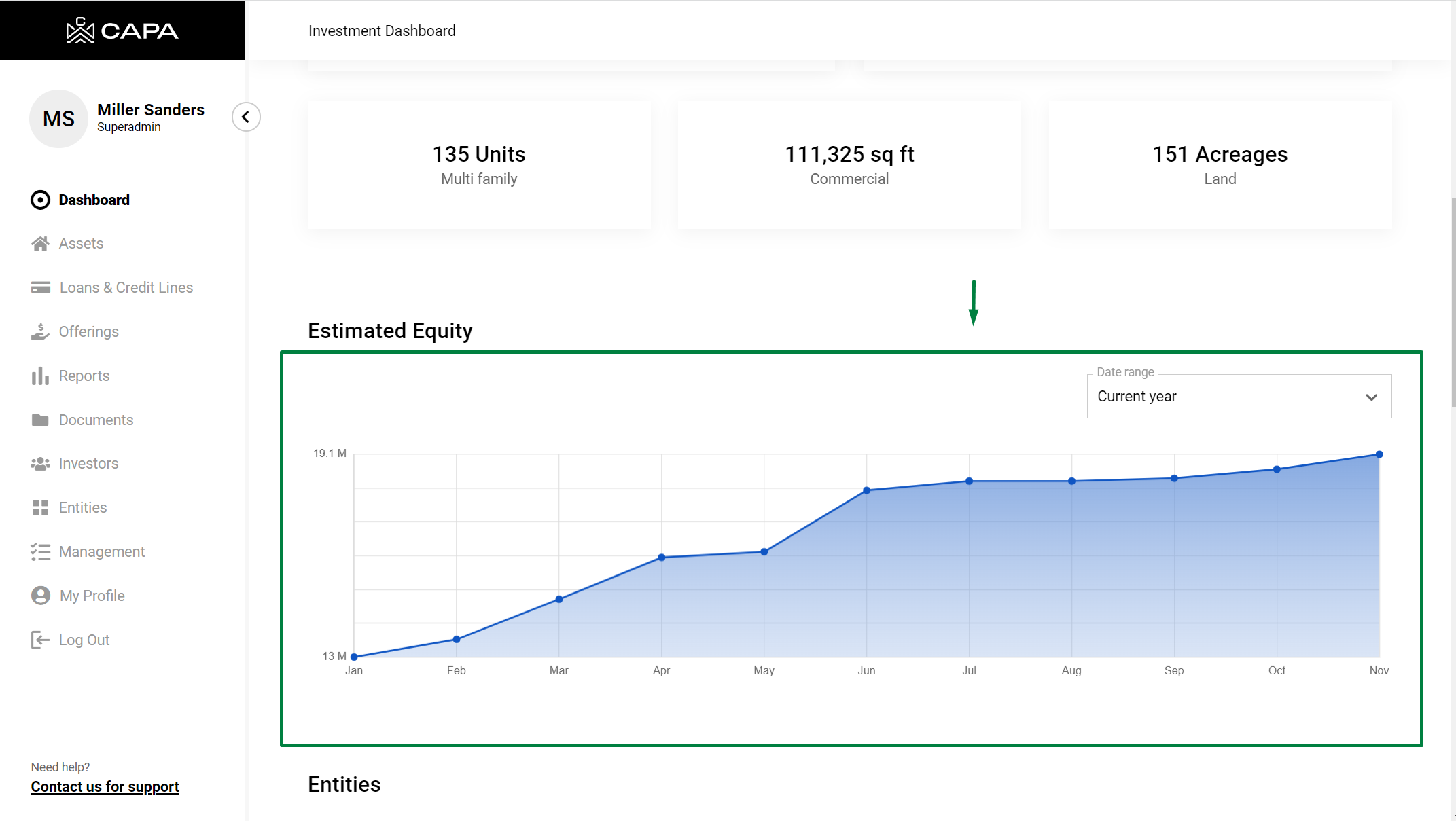Click the MS user avatar
The height and width of the screenshot is (821, 1456).
(x=58, y=119)
